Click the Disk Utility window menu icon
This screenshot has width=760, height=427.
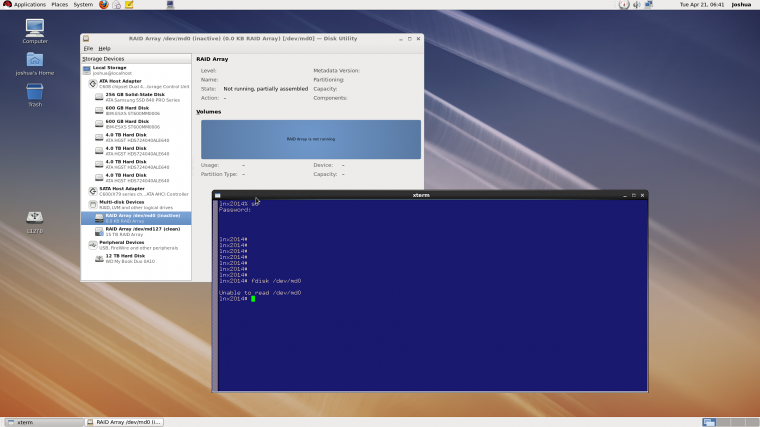point(86,38)
